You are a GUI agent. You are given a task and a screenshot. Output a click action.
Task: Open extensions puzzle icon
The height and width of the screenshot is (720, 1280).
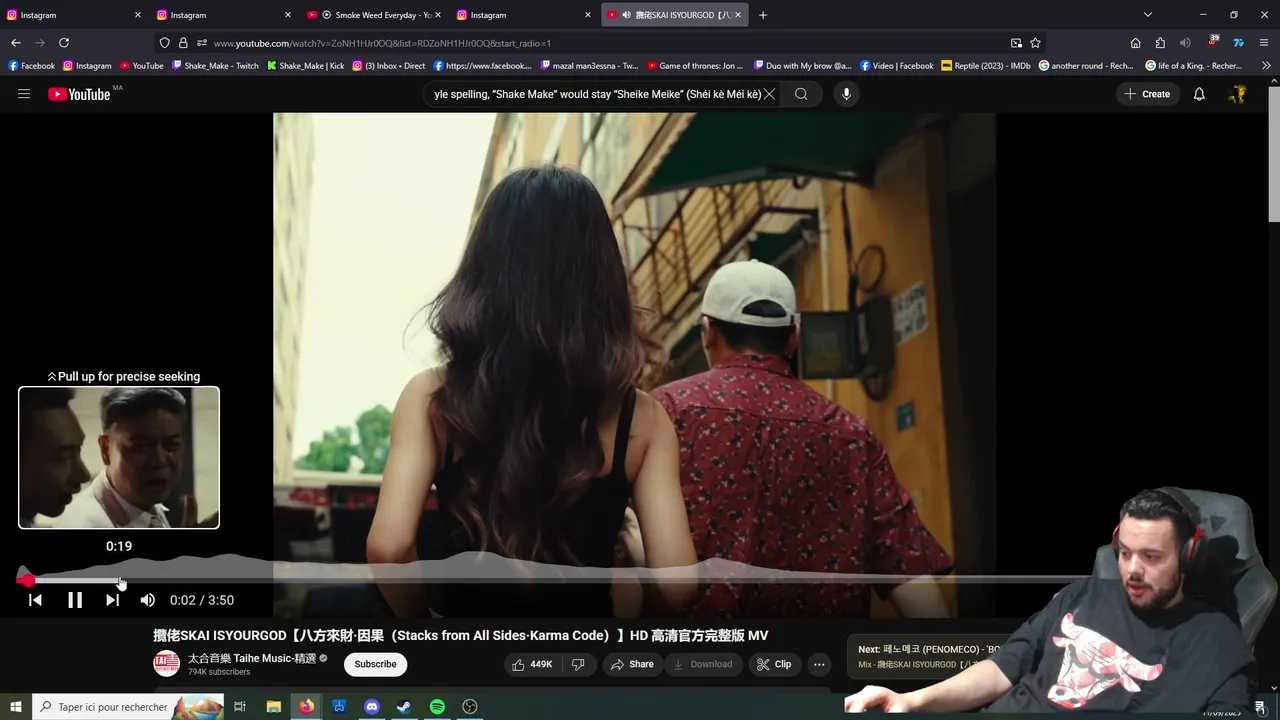pos(1160,43)
